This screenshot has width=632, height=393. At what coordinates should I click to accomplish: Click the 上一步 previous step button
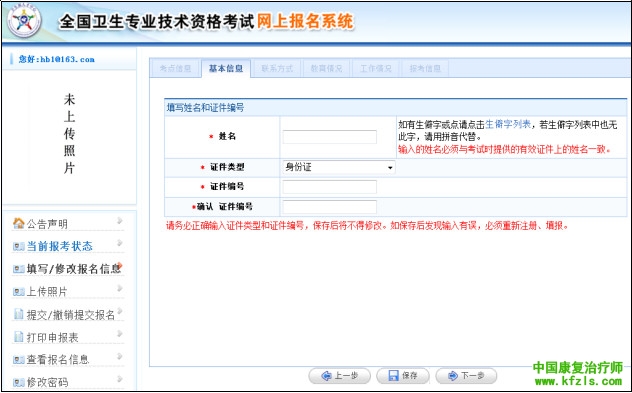point(339,376)
